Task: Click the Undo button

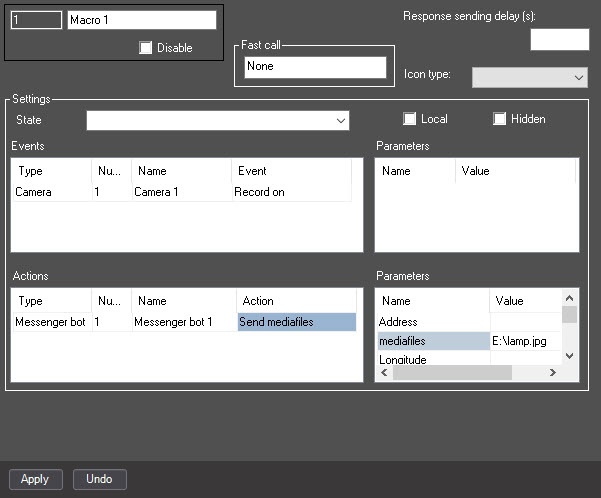Action: point(100,479)
